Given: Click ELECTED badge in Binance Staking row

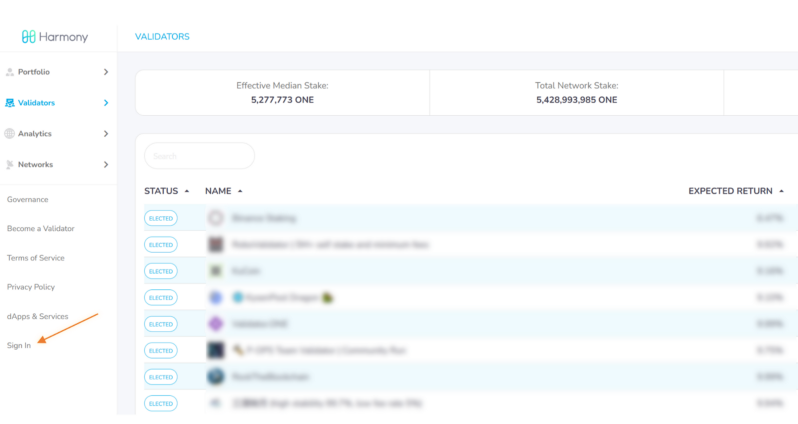Looking at the screenshot, I should pyautogui.click(x=161, y=218).
